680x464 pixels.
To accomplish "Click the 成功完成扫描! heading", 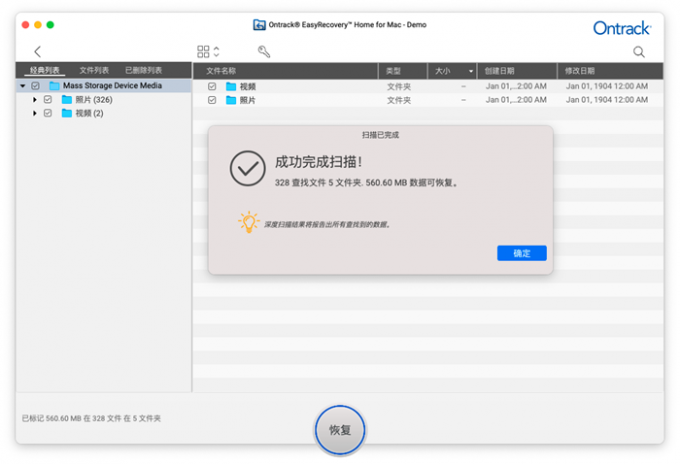I will [x=318, y=162].
